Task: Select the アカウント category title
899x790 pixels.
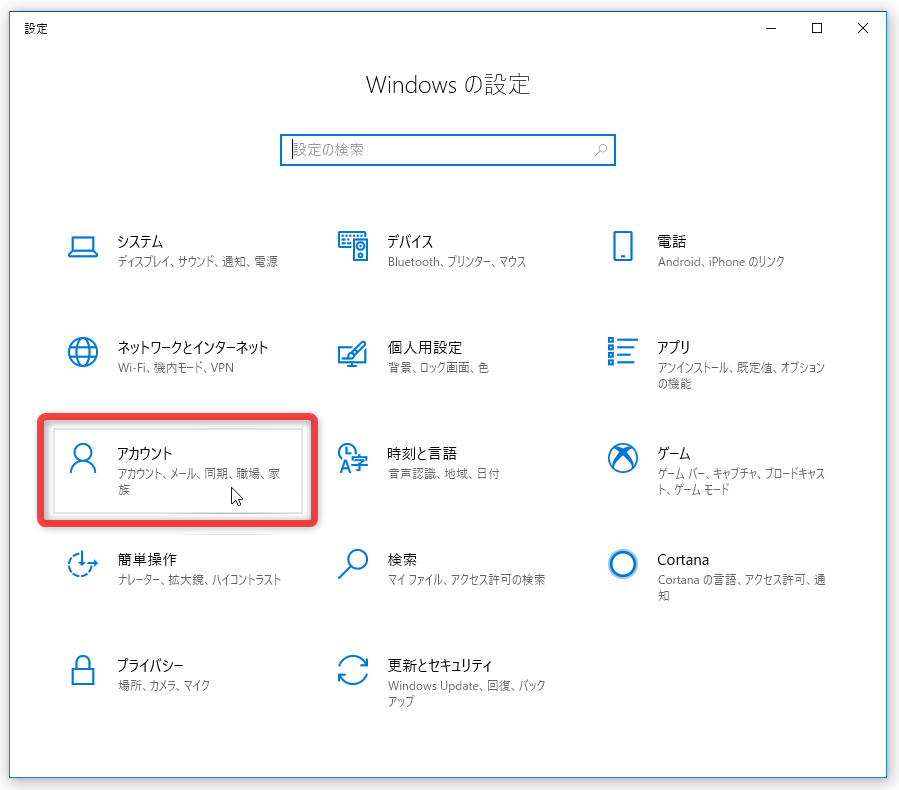Action: point(144,453)
